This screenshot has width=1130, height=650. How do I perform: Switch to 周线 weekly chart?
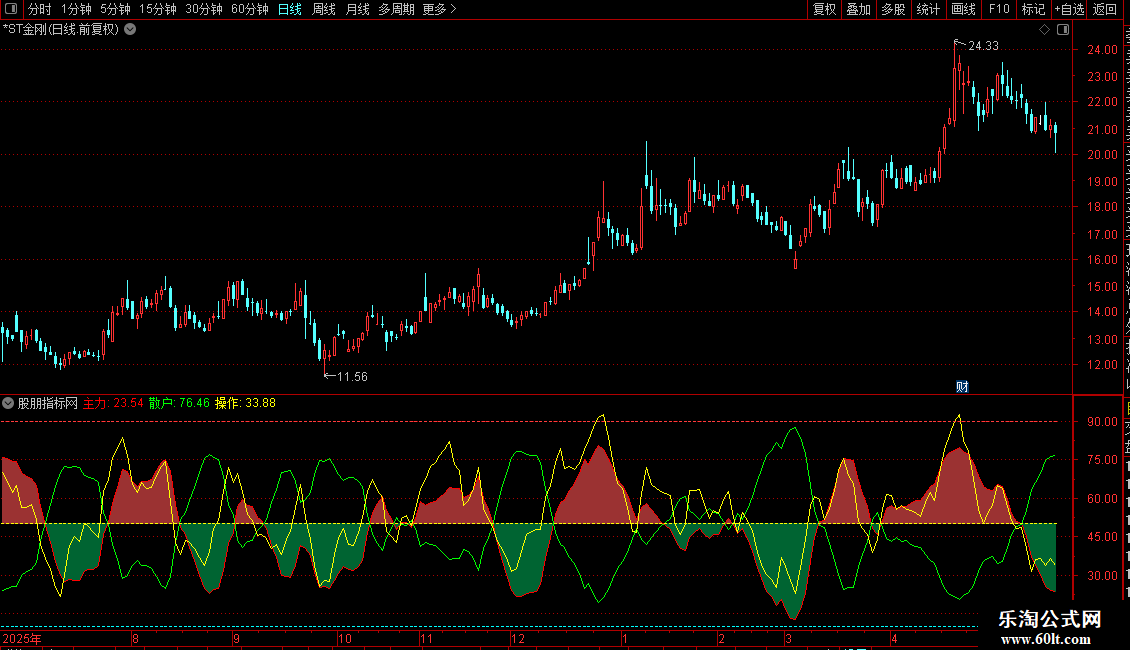324,9
